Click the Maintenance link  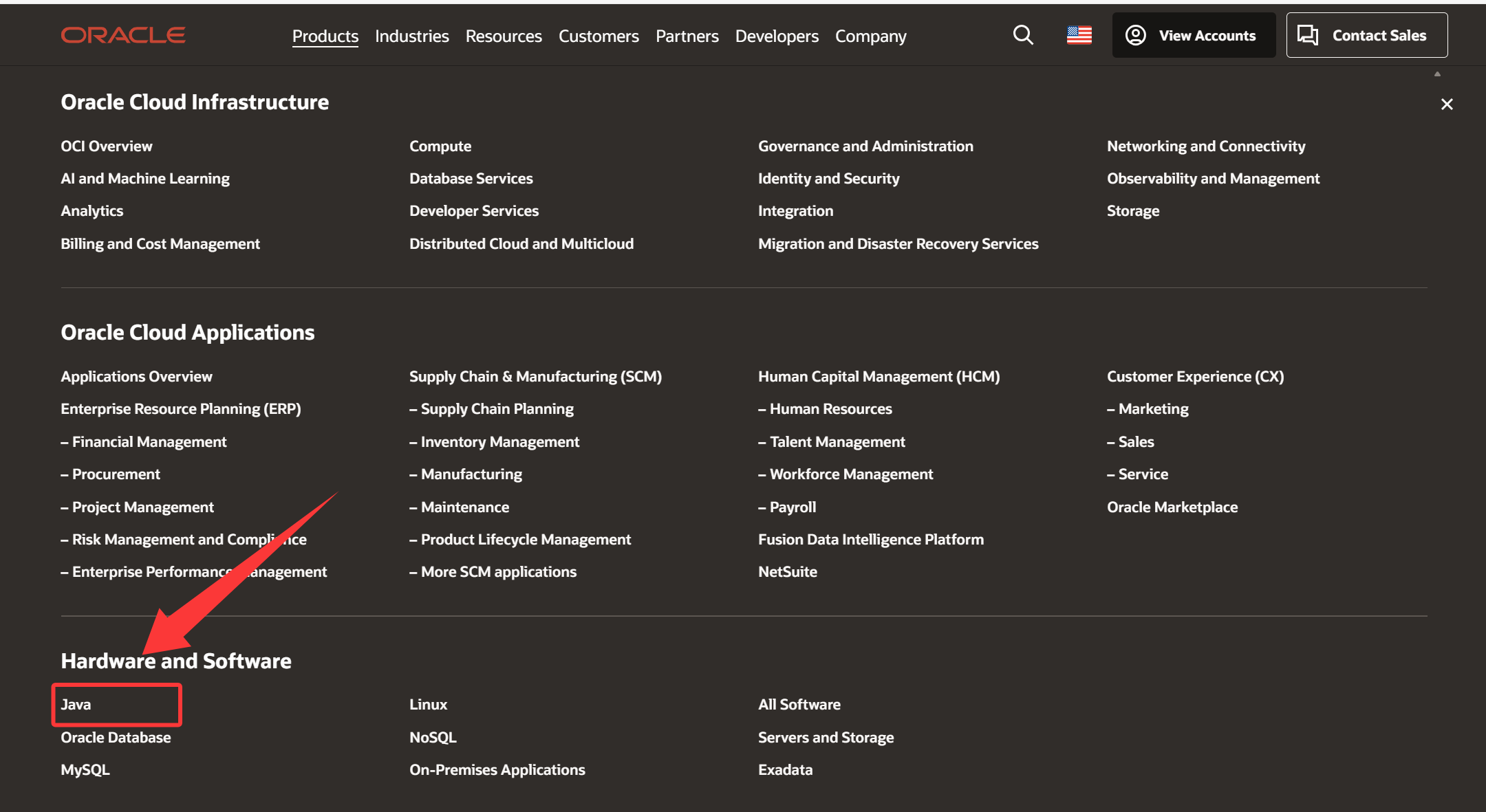tap(460, 507)
